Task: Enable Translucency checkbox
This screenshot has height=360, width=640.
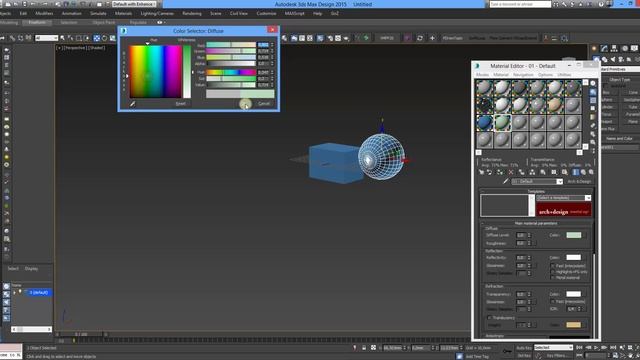Action: point(489,318)
